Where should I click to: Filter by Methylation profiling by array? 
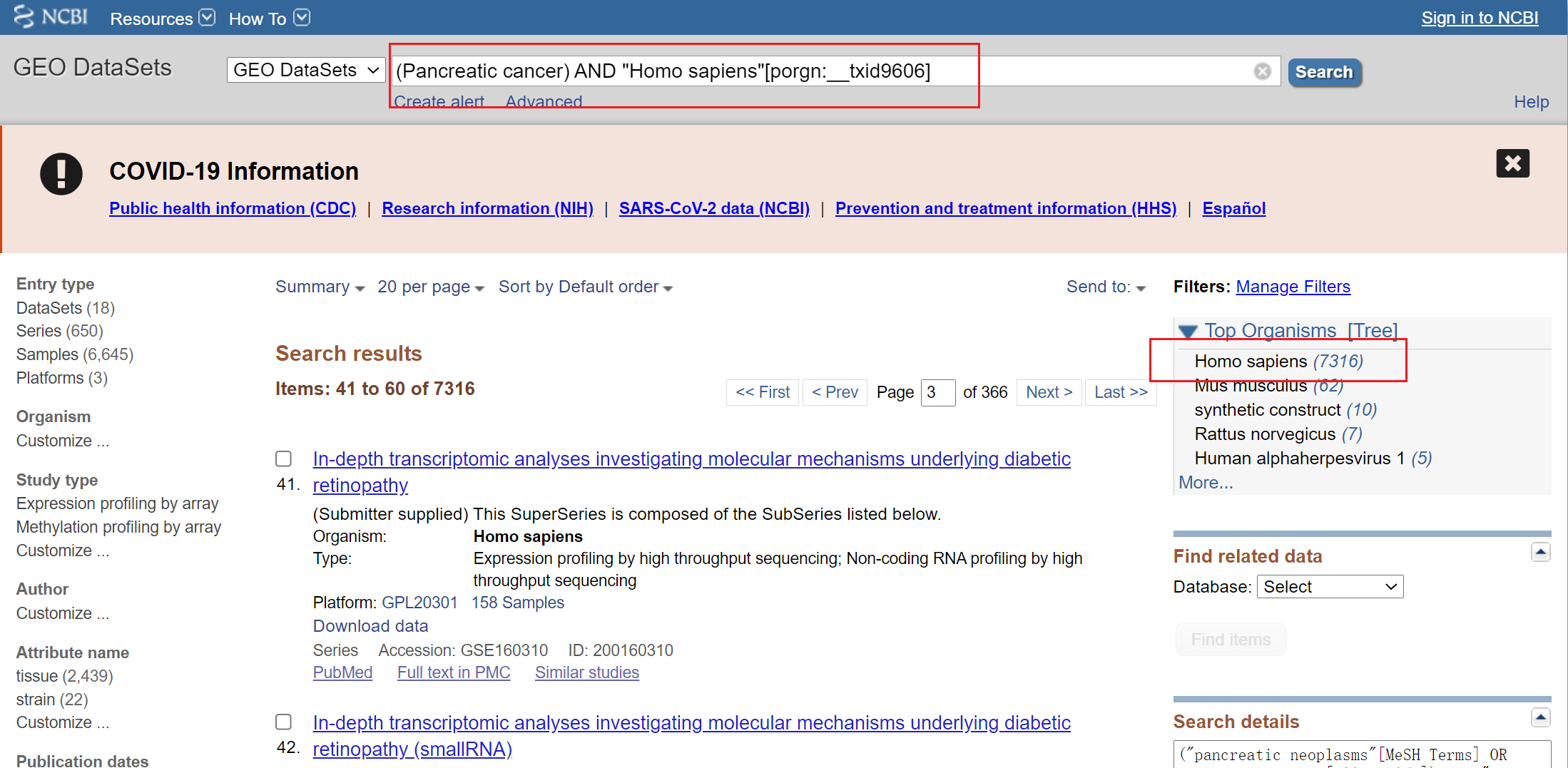119,527
